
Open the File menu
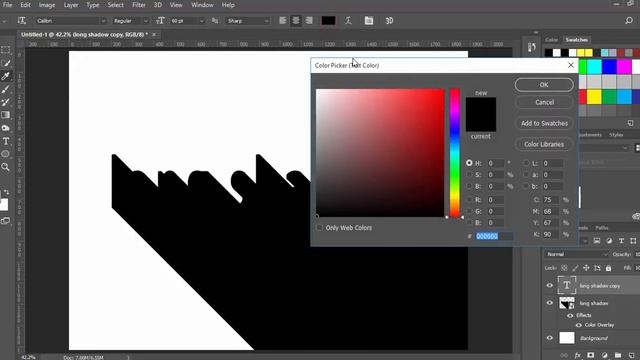click(x=7, y=5)
